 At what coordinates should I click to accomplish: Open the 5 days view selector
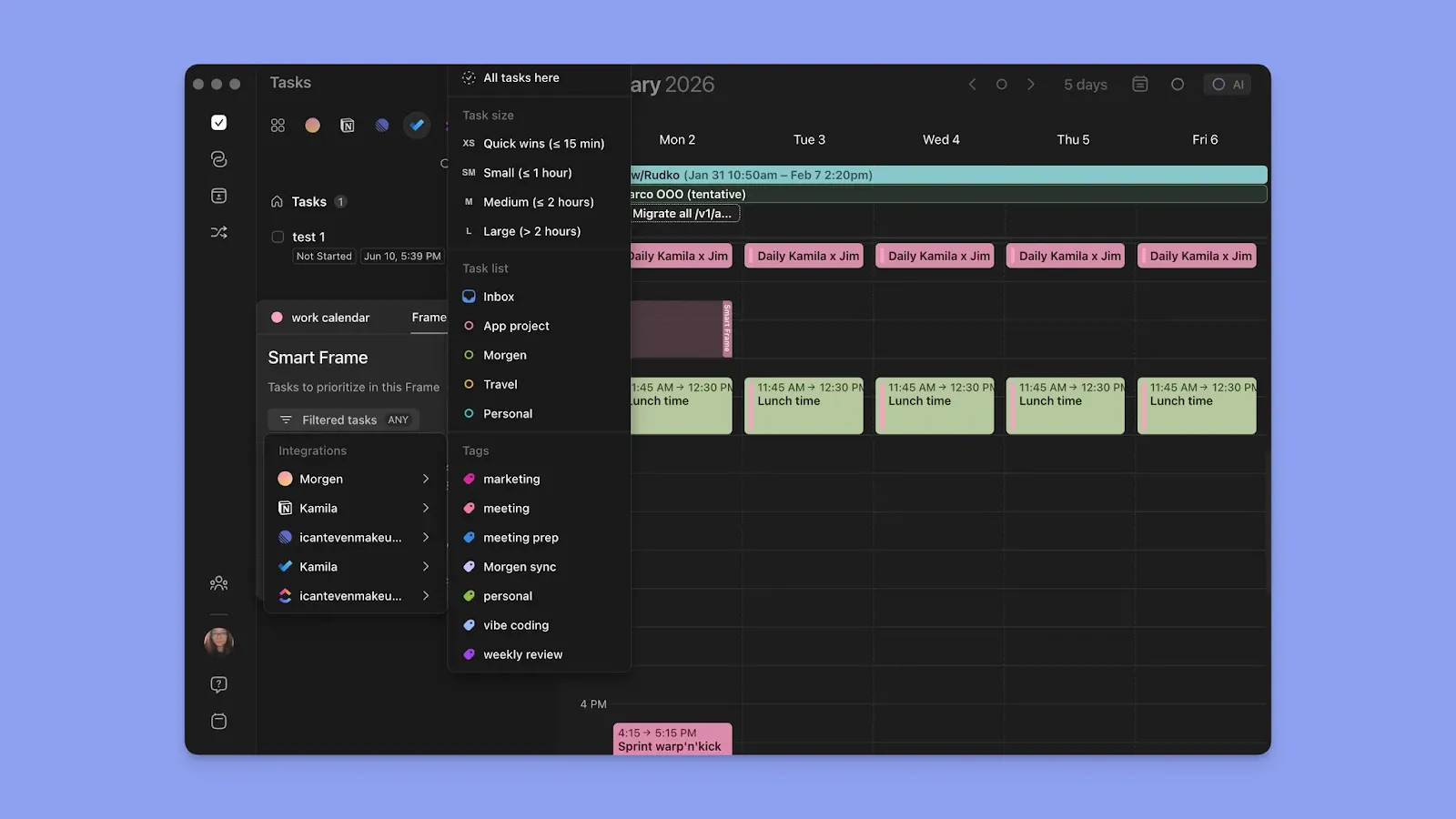(1085, 84)
